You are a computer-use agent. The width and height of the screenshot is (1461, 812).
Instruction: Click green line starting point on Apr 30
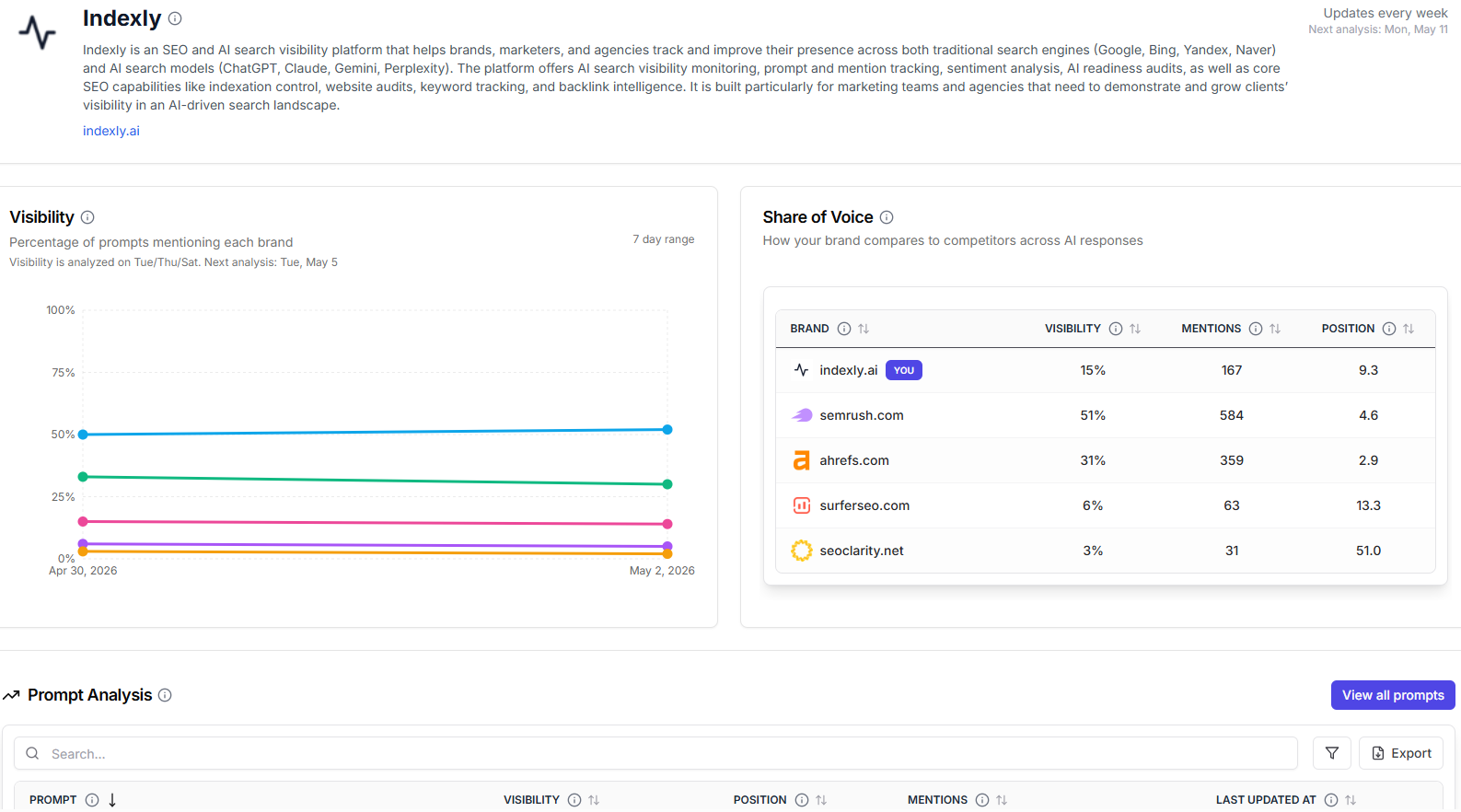pos(83,477)
